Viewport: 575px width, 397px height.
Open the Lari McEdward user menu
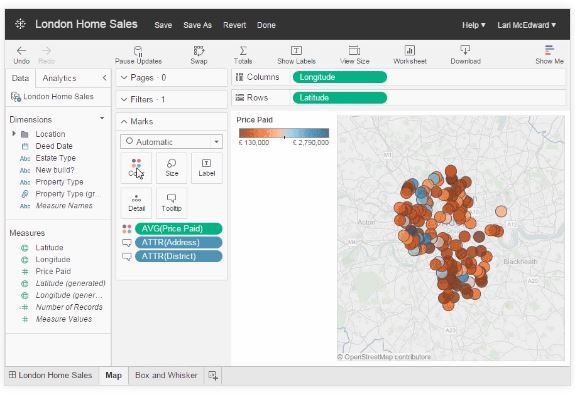pos(527,25)
